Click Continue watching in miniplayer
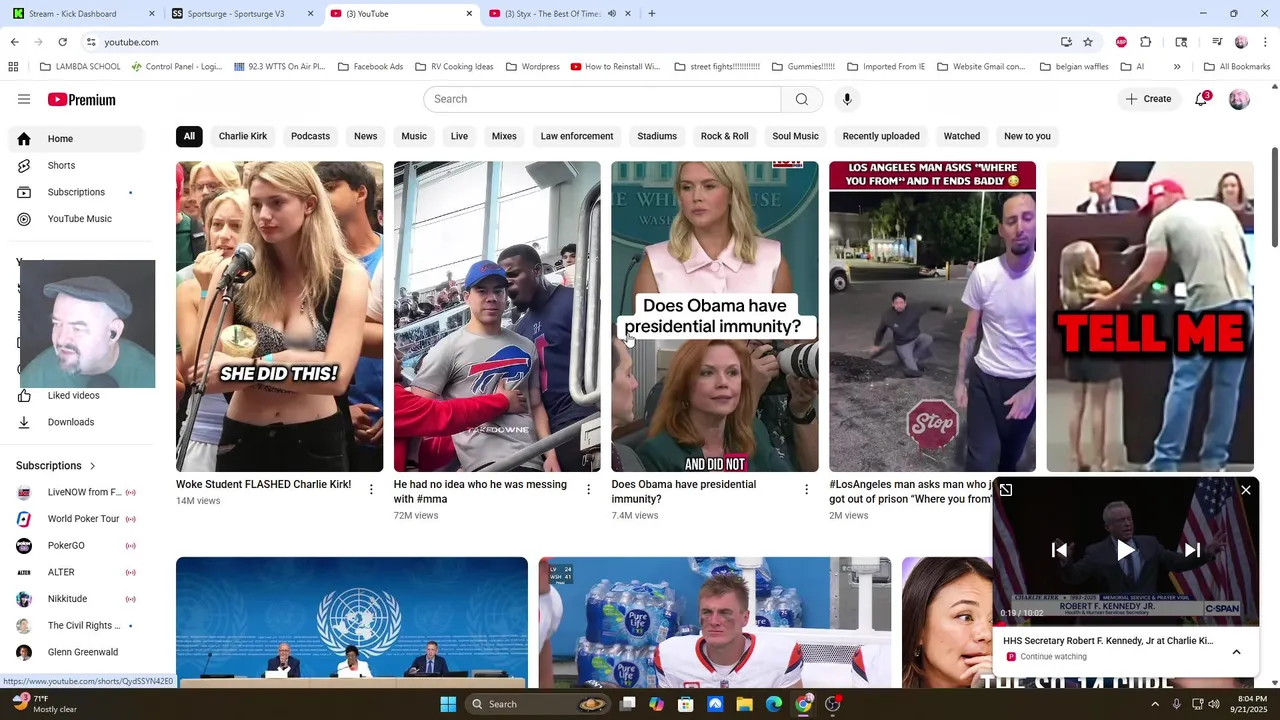This screenshot has height=720, width=1280. 1053,657
